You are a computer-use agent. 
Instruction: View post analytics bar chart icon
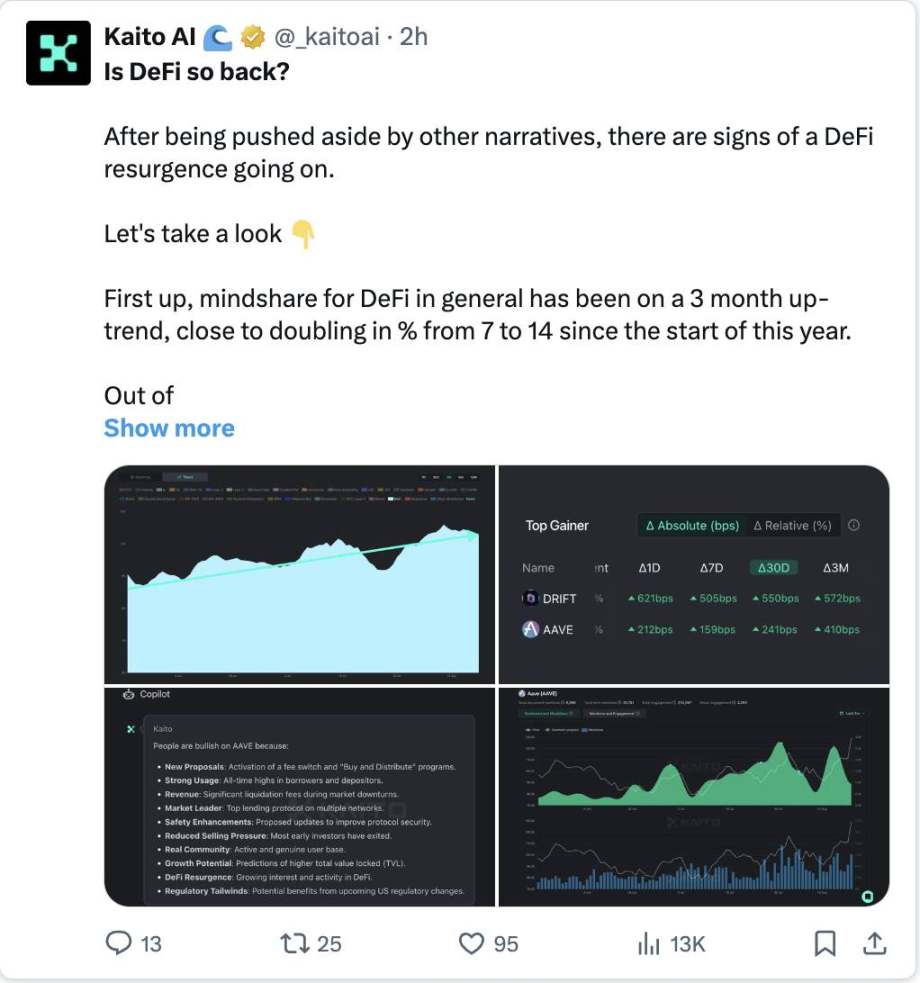[x=649, y=942]
